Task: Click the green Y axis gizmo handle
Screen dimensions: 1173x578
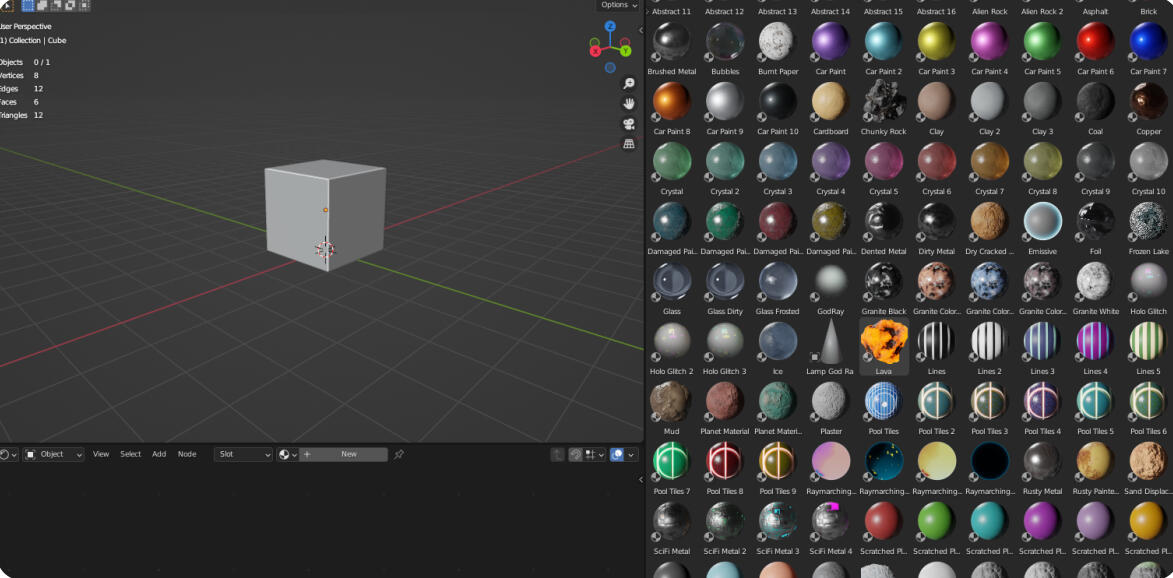Action: tap(625, 50)
